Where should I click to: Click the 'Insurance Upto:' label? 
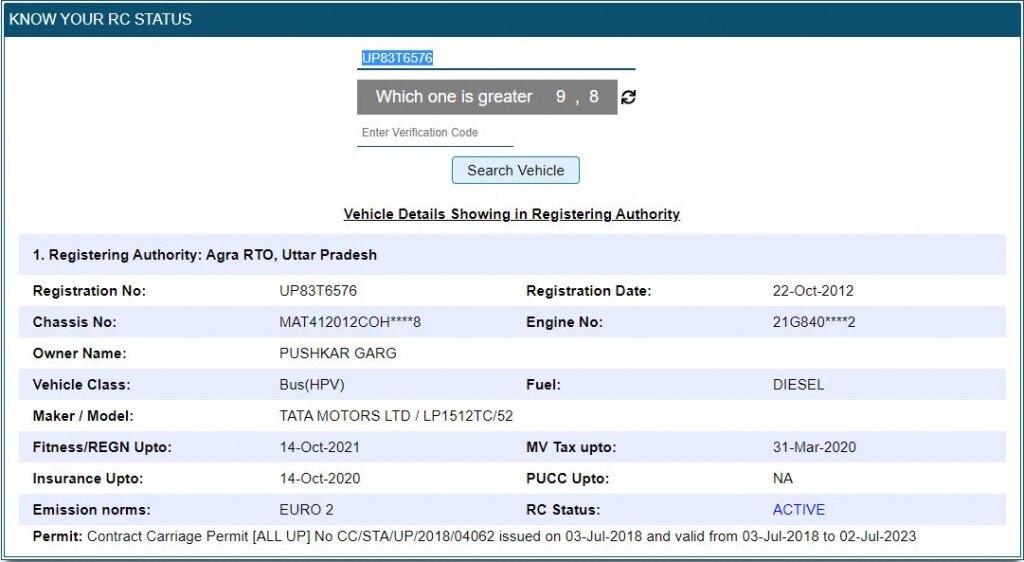88,479
